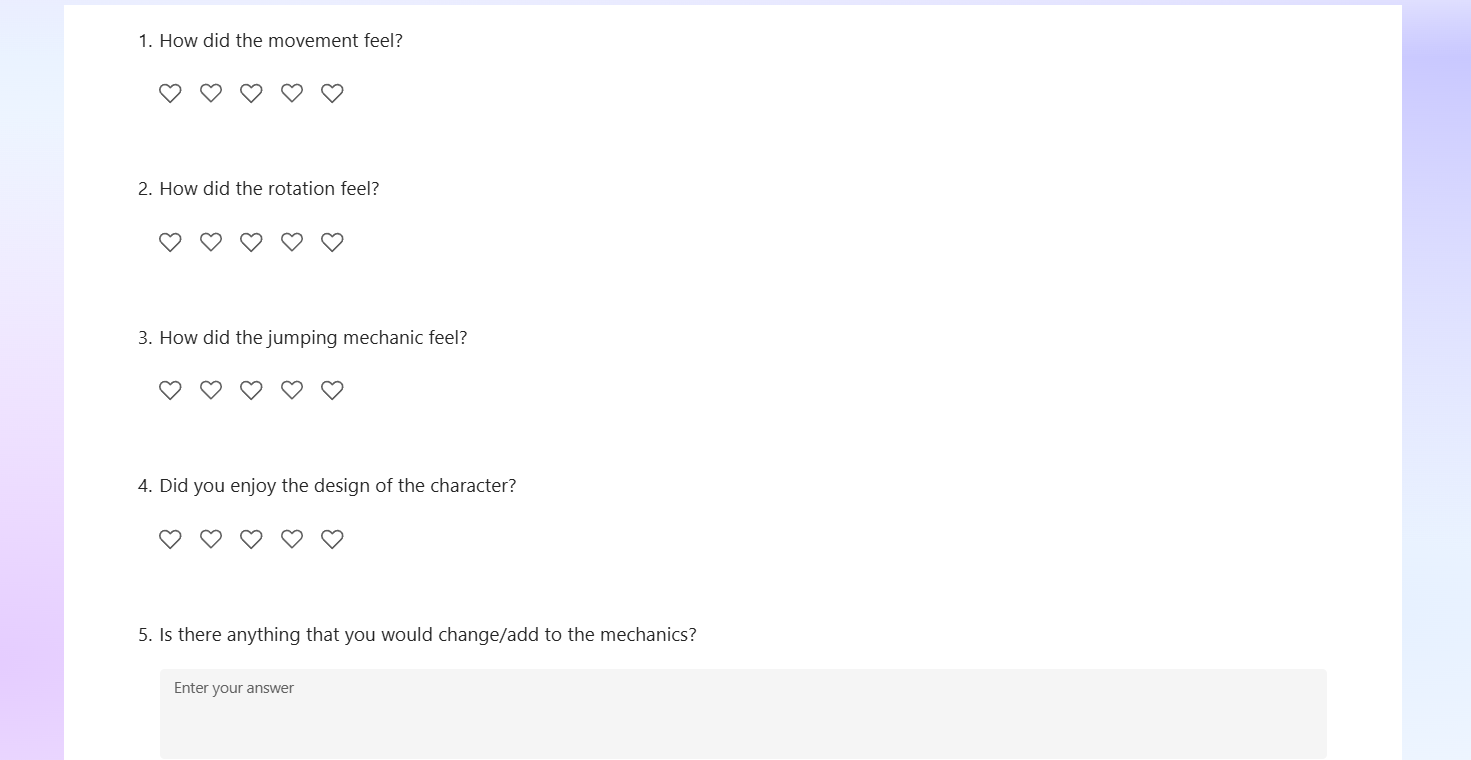The width and height of the screenshot is (1471, 760).
Task: Rate rotation feel with the first heart
Action: pyautogui.click(x=170, y=242)
